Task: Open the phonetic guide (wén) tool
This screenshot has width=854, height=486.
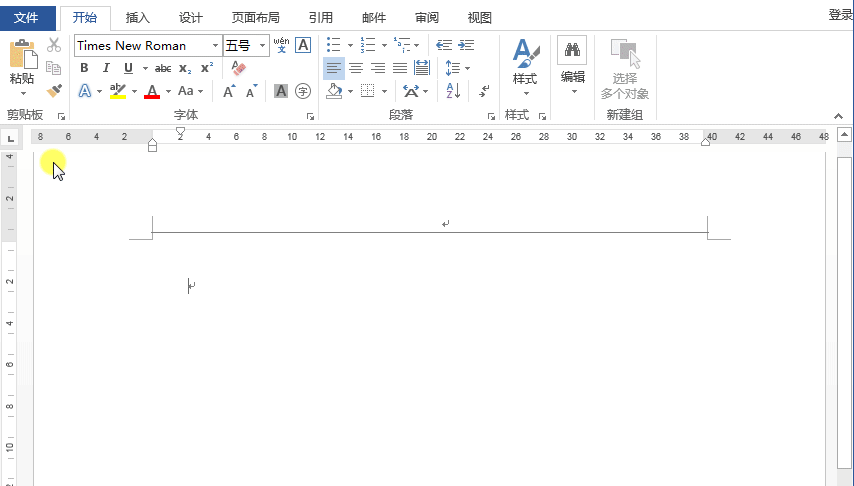Action: (281, 45)
